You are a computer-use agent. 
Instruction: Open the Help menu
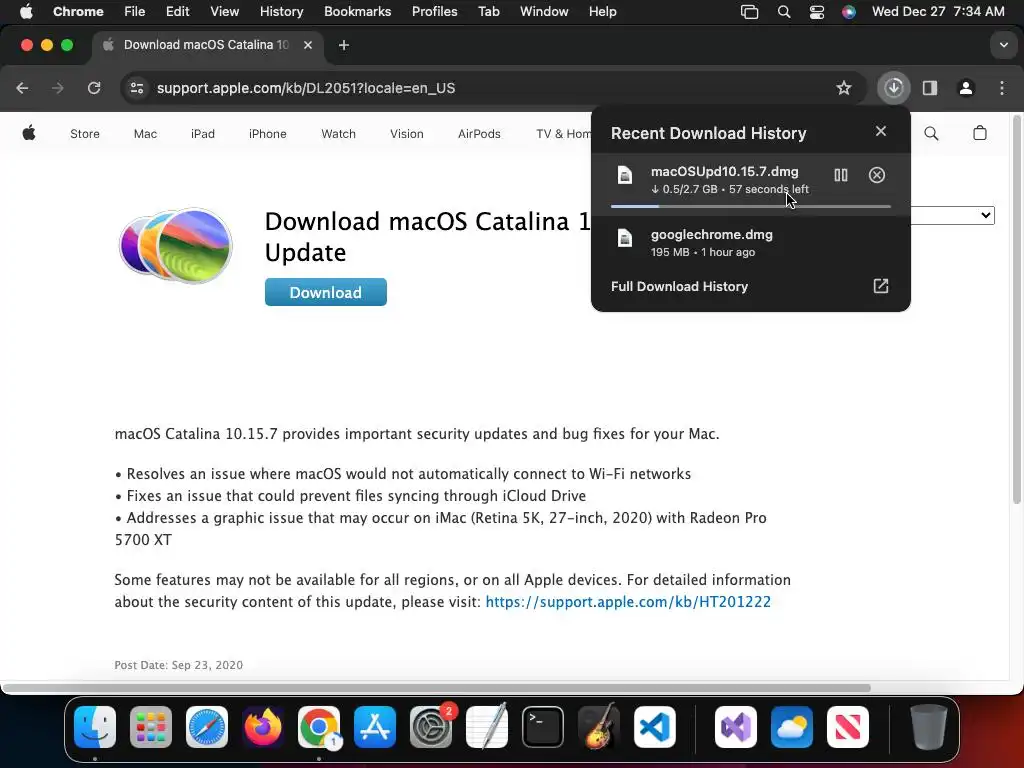pos(602,12)
